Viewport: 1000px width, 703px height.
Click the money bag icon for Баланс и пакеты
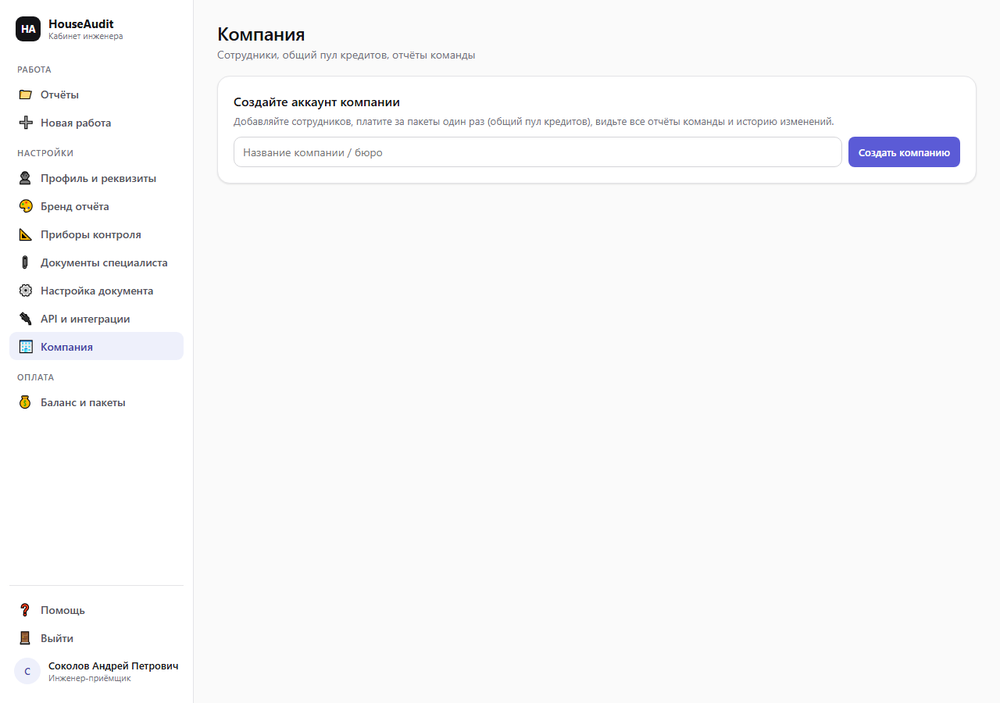pyautogui.click(x=26, y=402)
